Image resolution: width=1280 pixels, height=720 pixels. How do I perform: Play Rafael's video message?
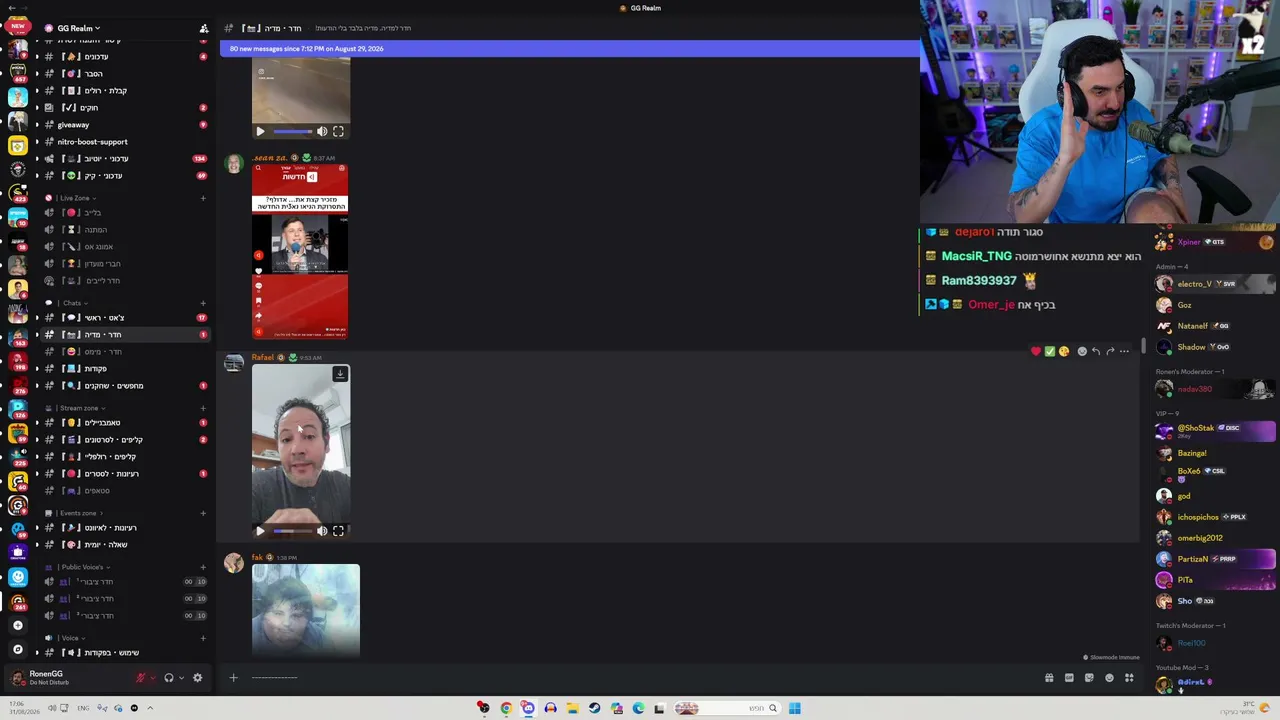coord(260,531)
